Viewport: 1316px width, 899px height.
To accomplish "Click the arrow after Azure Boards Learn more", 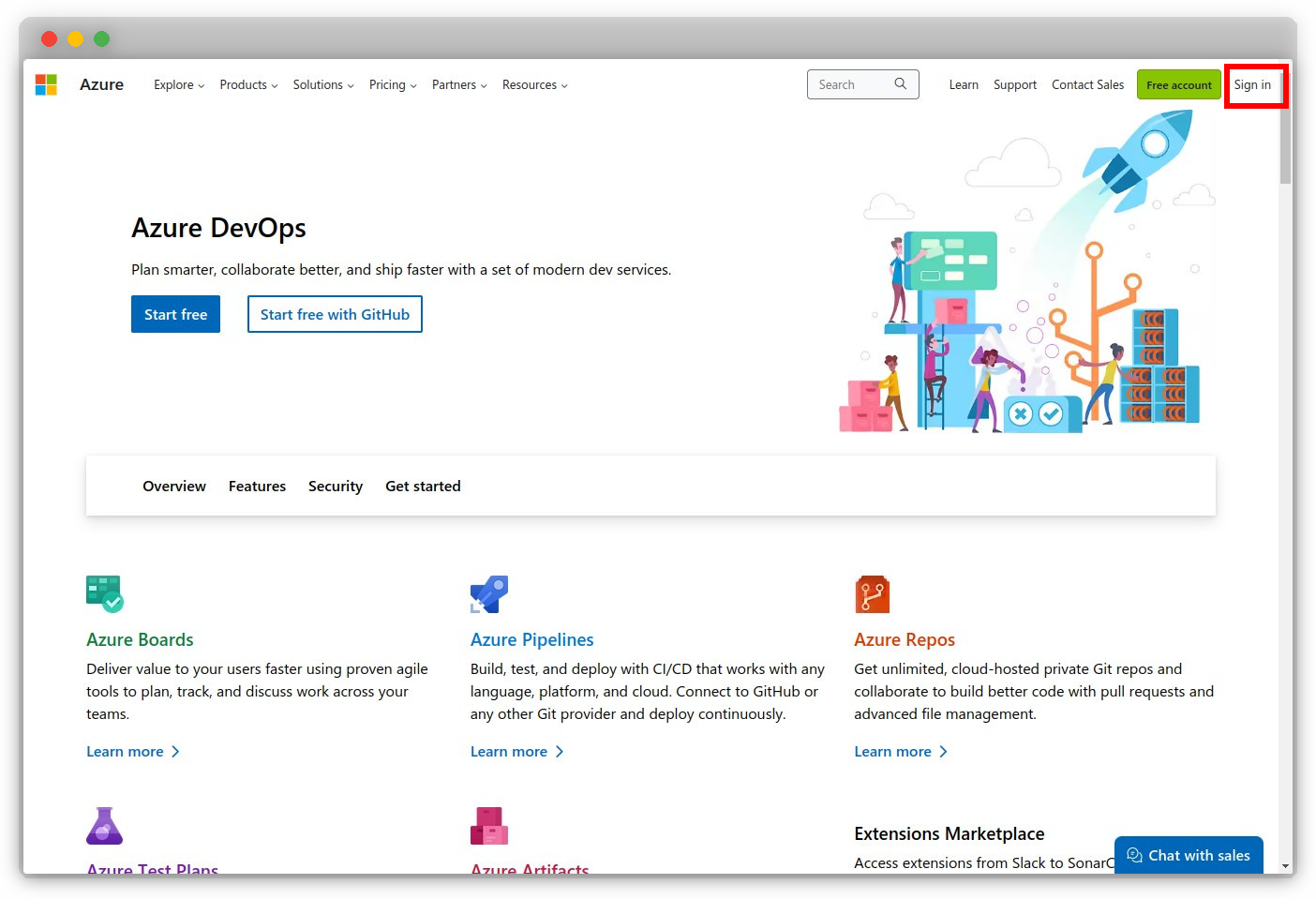I will 175,752.
